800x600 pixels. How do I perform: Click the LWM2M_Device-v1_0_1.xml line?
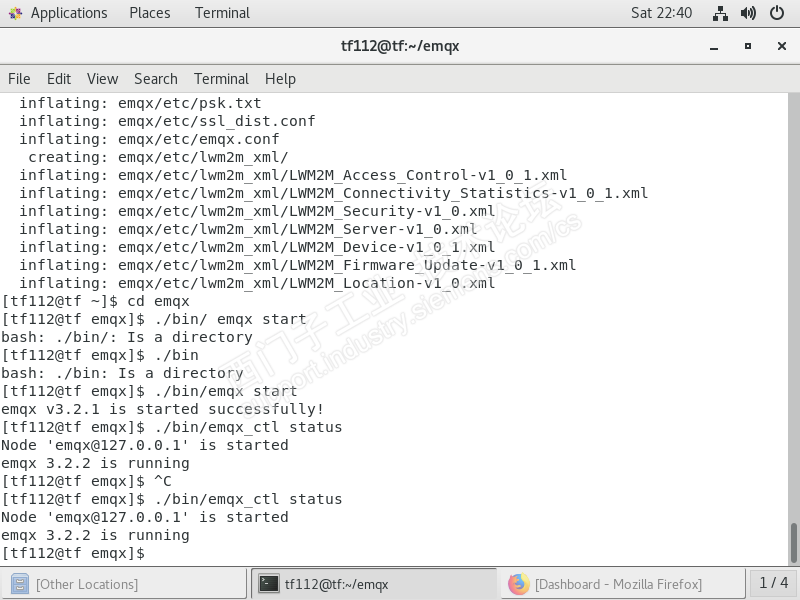(257, 247)
